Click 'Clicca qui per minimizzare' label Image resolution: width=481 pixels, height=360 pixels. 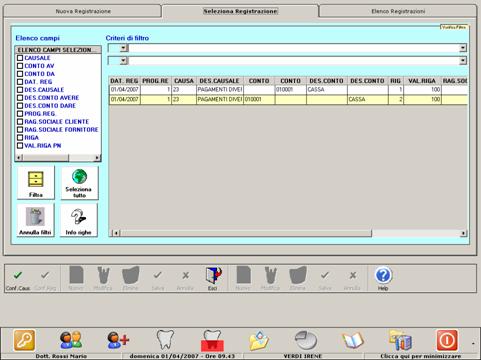[421, 356]
